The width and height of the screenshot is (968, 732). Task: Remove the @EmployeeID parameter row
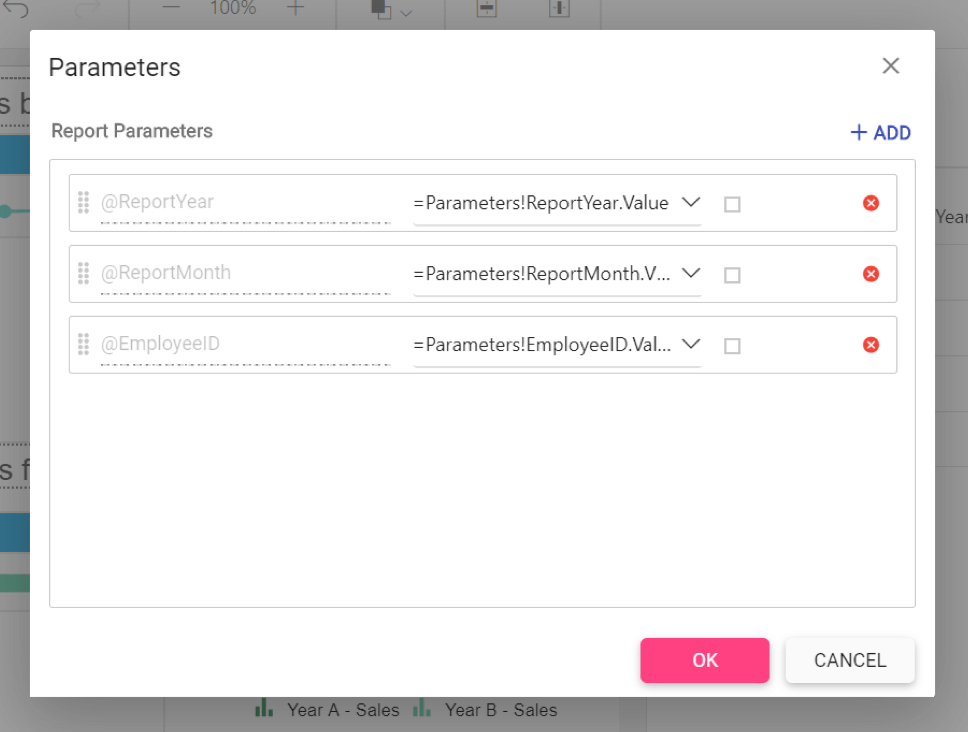(x=870, y=345)
